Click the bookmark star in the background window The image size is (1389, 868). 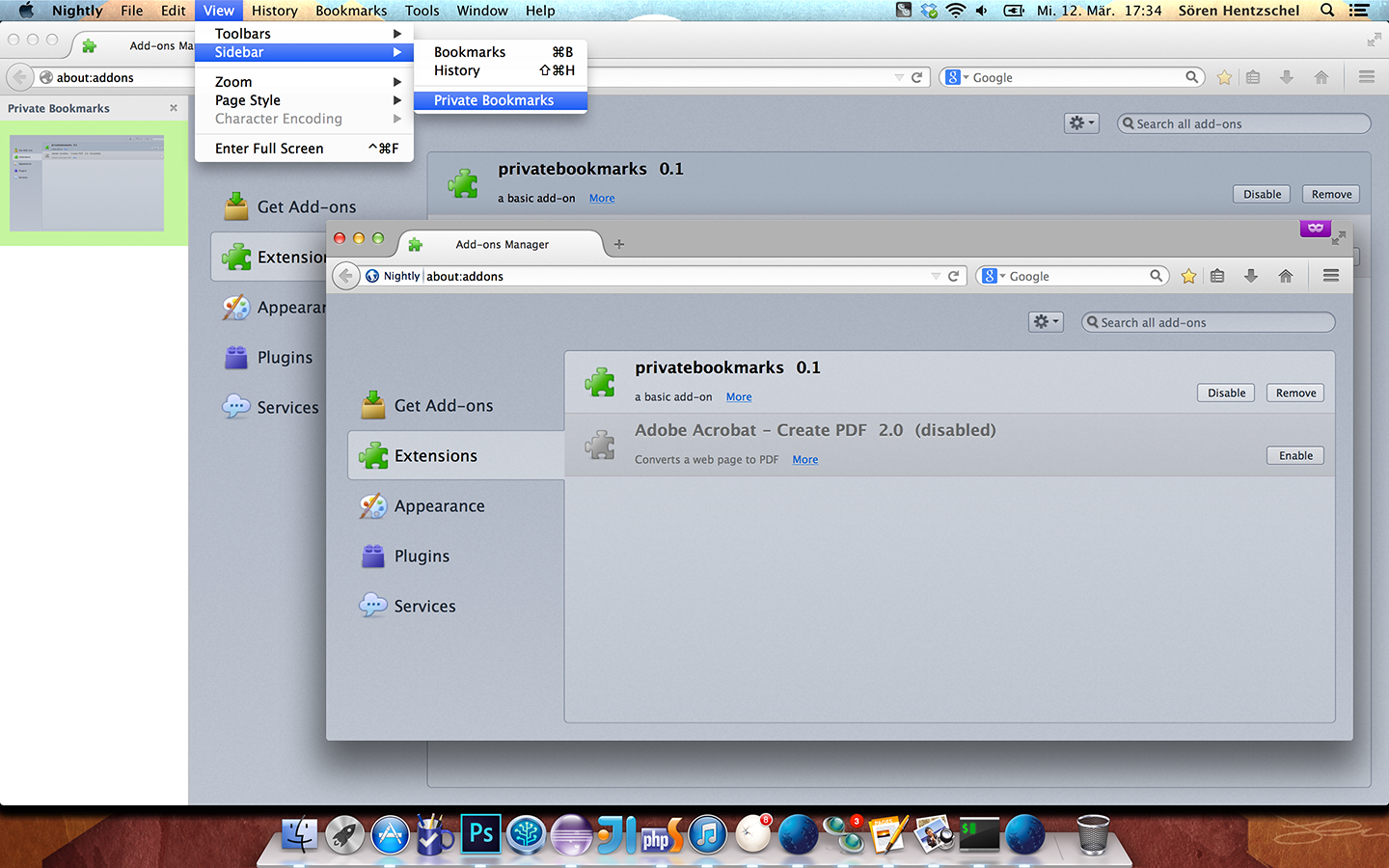pos(1224,77)
